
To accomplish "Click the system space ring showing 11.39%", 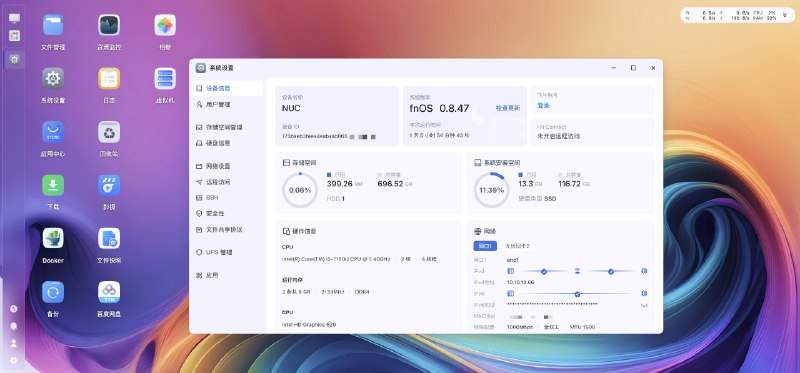I will point(491,190).
